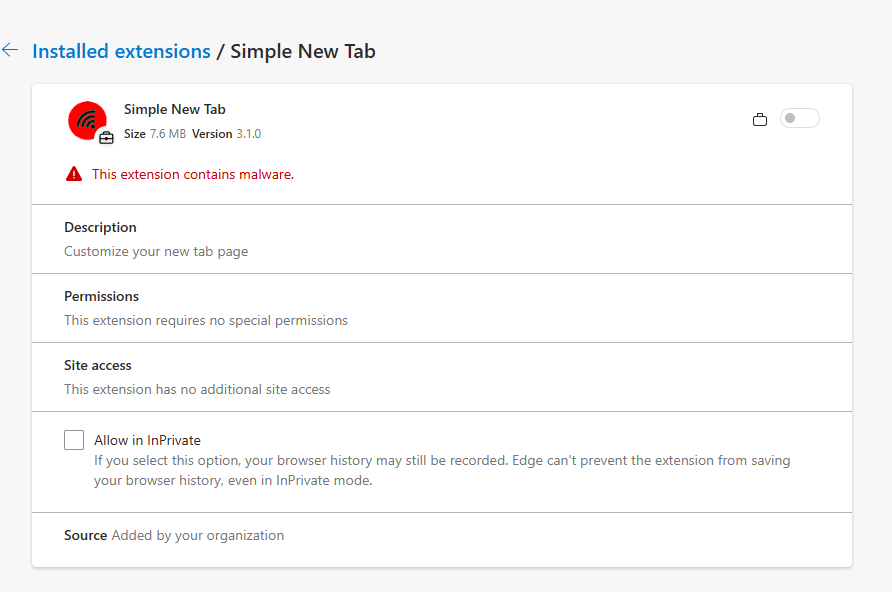Click the Site access section heading
This screenshot has width=892, height=592.
98,365
